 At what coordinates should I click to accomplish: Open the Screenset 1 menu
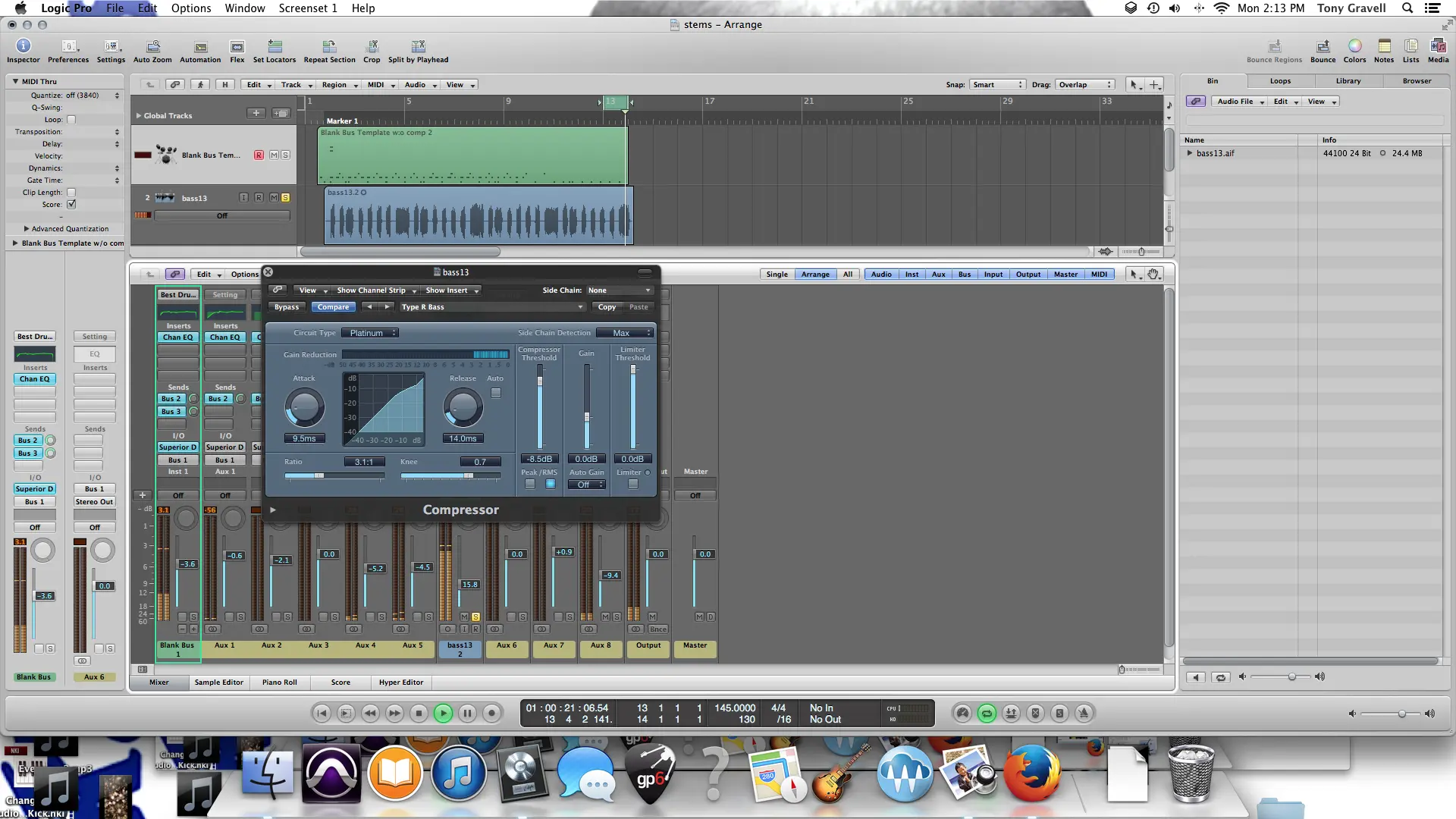click(x=308, y=8)
